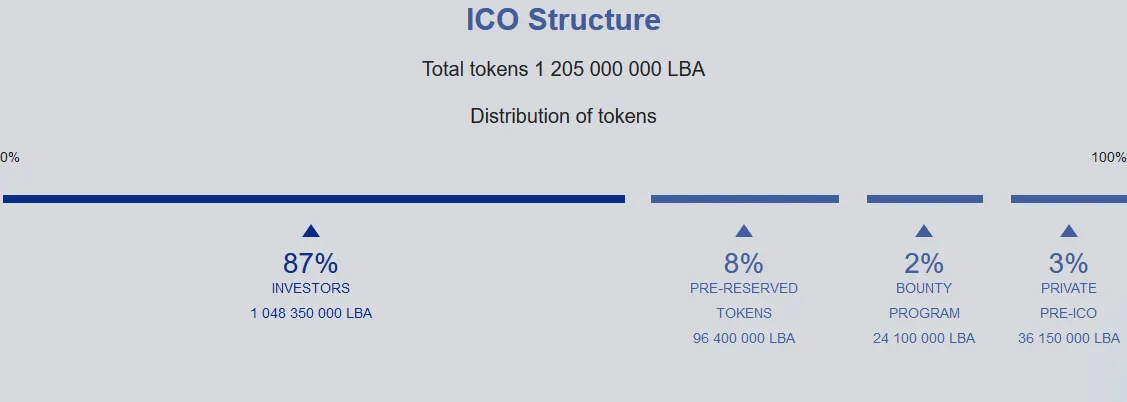
Task: Click the triangle marker above 8%
Action: pos(744,231)
